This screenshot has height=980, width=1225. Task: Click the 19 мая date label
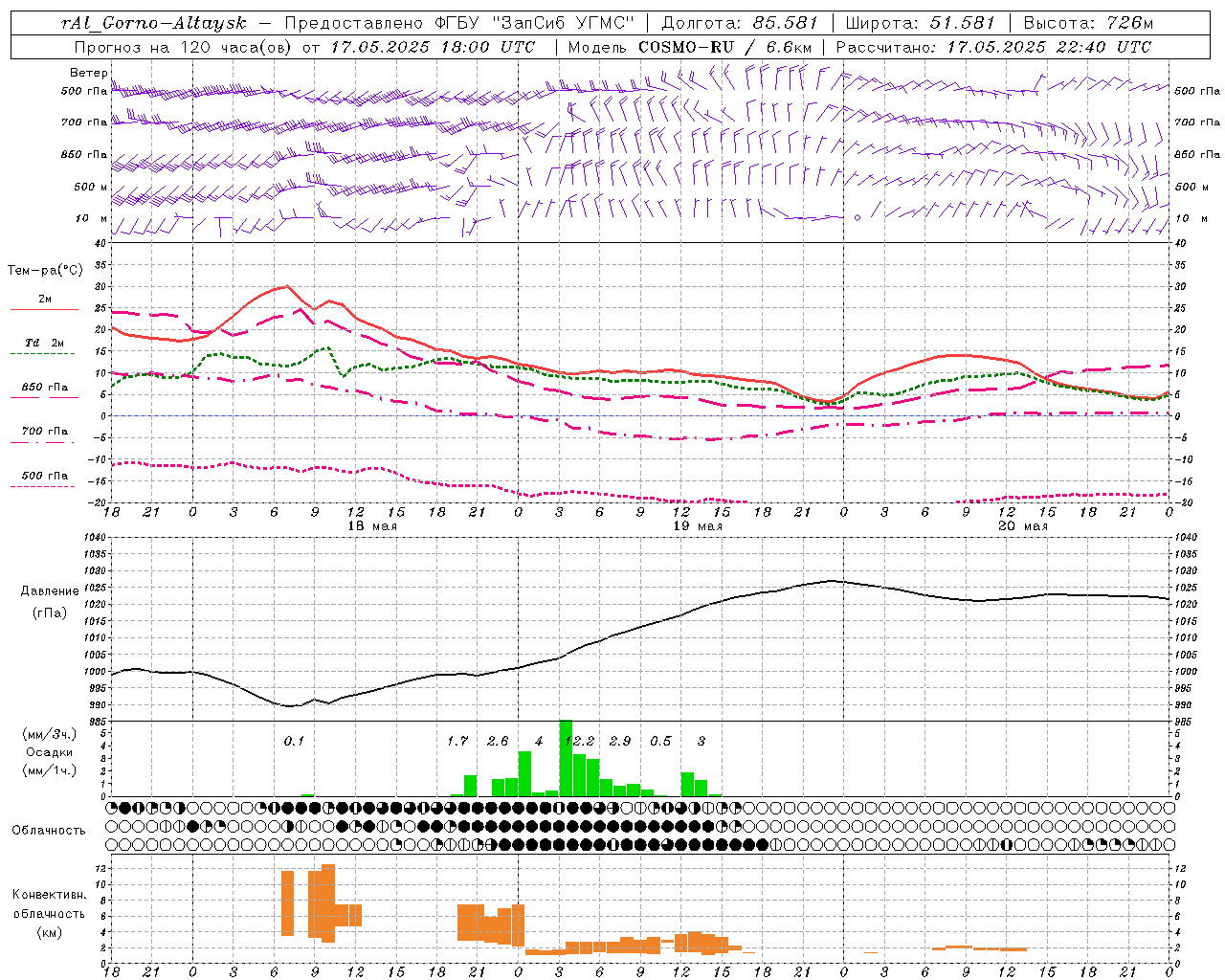point(698,526)
